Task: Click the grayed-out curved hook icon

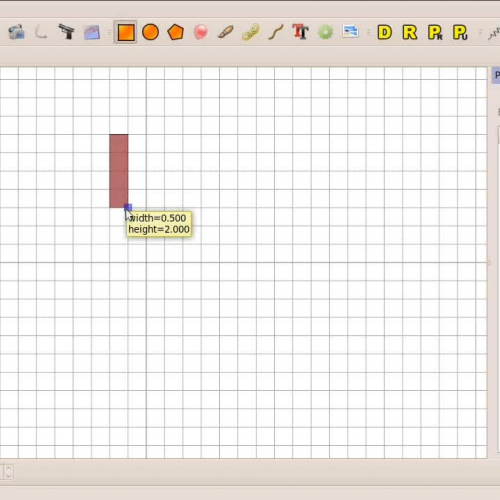Action: point(41,32)
